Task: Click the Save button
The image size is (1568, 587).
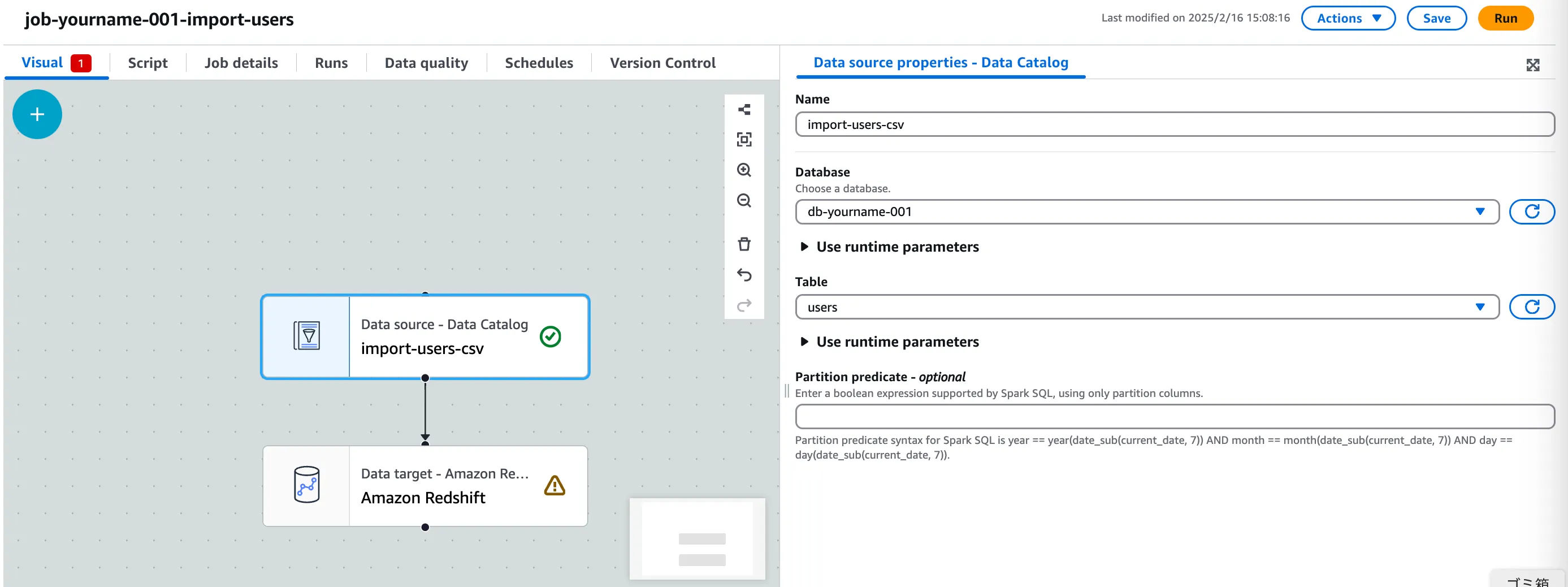Action: [1436, 18]
